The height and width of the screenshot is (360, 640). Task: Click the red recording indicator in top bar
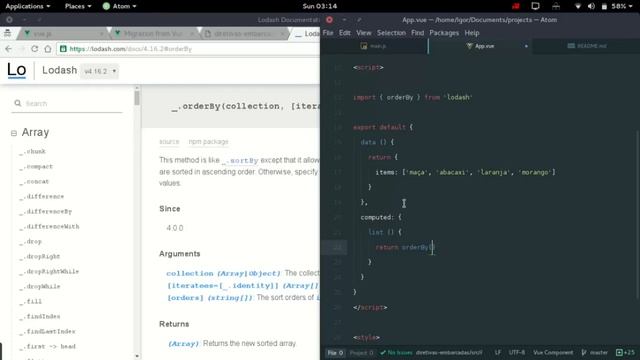point(516,6)
